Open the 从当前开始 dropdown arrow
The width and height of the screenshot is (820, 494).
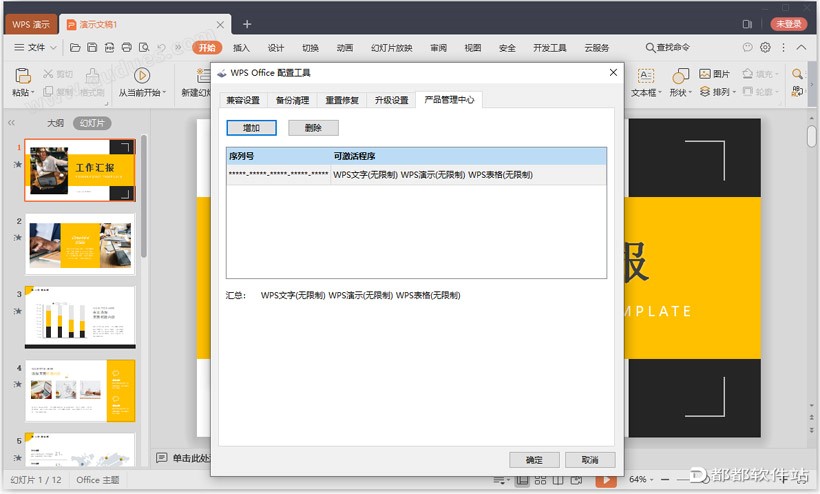164,93
